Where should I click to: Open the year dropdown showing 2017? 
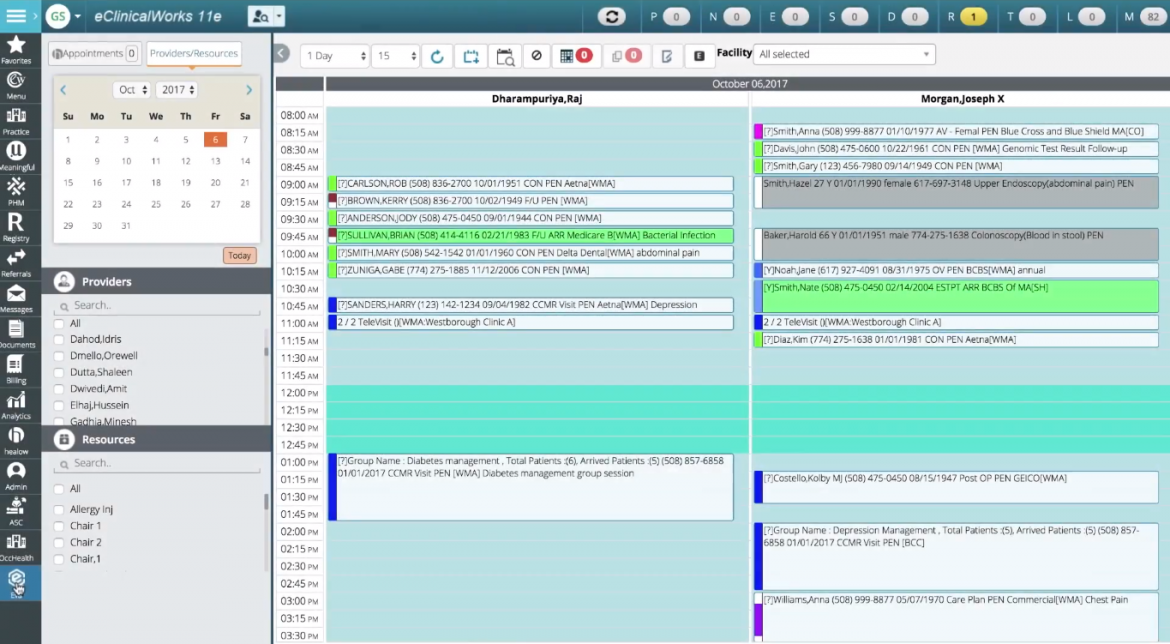pos(177,89)
